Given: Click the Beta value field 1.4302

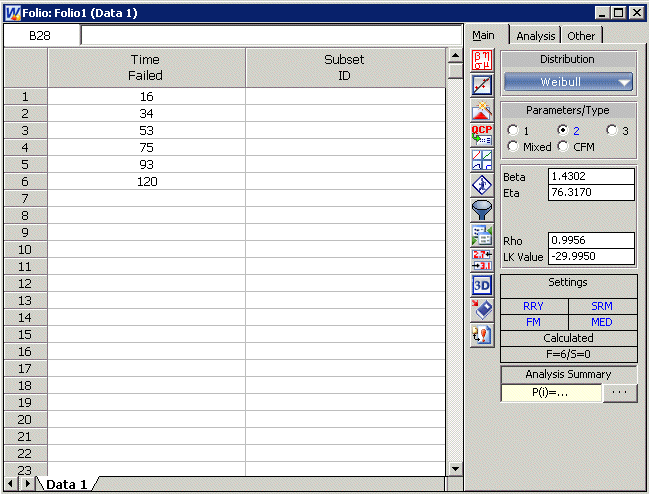Looking at the screenshot, I should coord(591,176).
